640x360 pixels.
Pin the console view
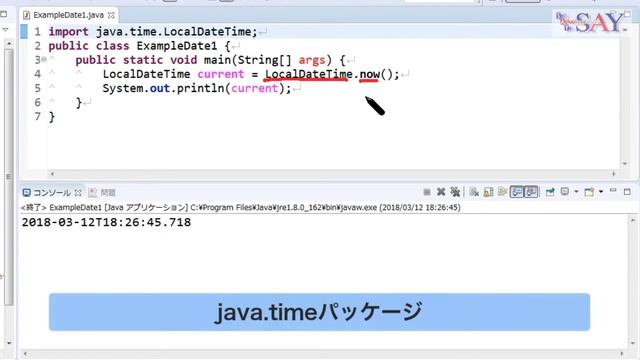pyautogui.click(x=550, y=192)
